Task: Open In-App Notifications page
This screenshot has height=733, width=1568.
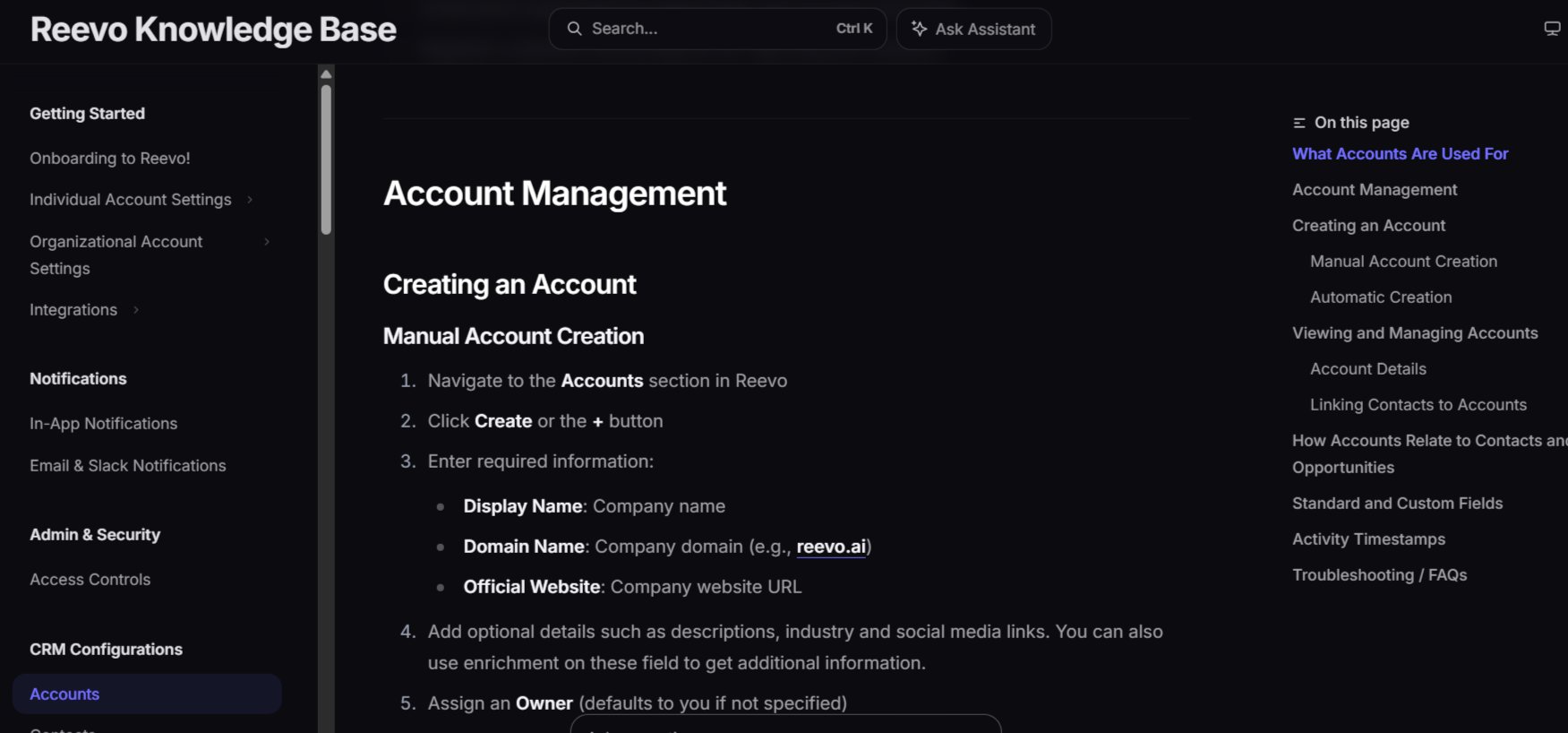Action: 104,424
